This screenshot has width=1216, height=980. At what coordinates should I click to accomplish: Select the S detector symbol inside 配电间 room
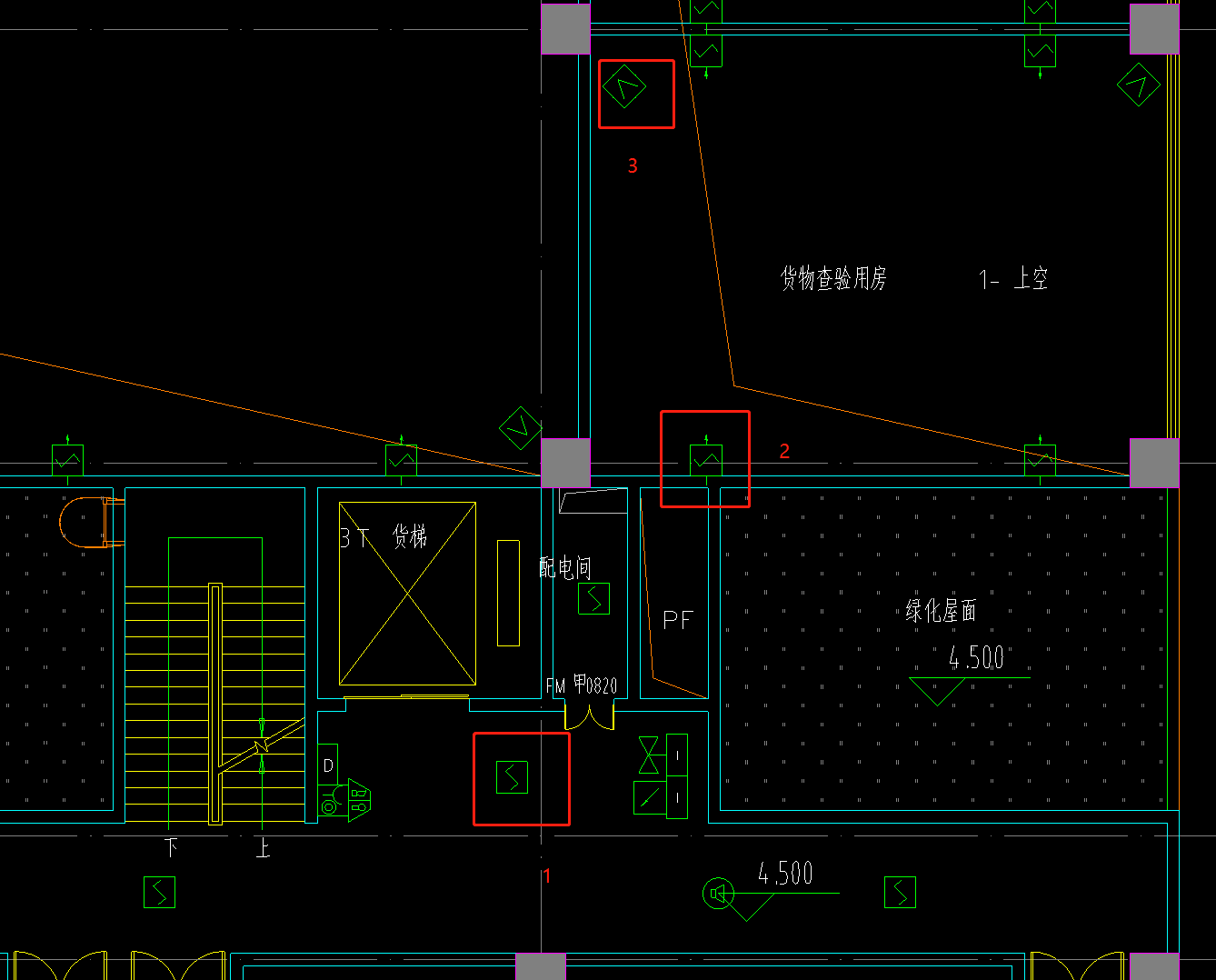click(593, 598)
